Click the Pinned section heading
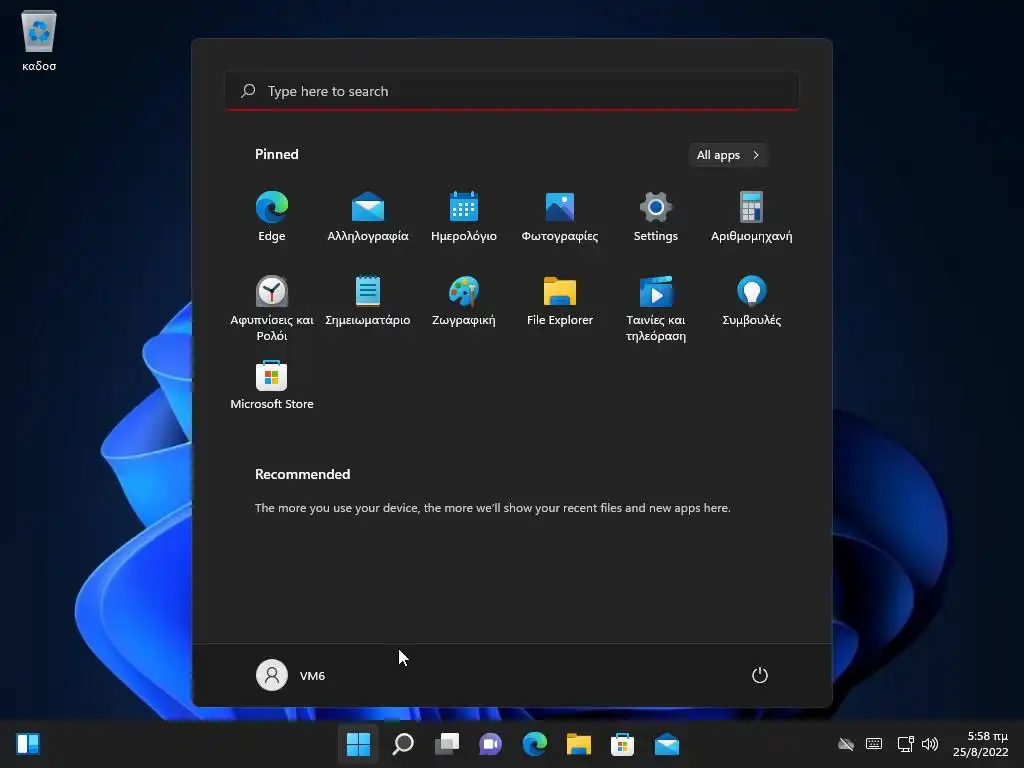This screenshot has width=1024, height=768. [x=277, y=154]
